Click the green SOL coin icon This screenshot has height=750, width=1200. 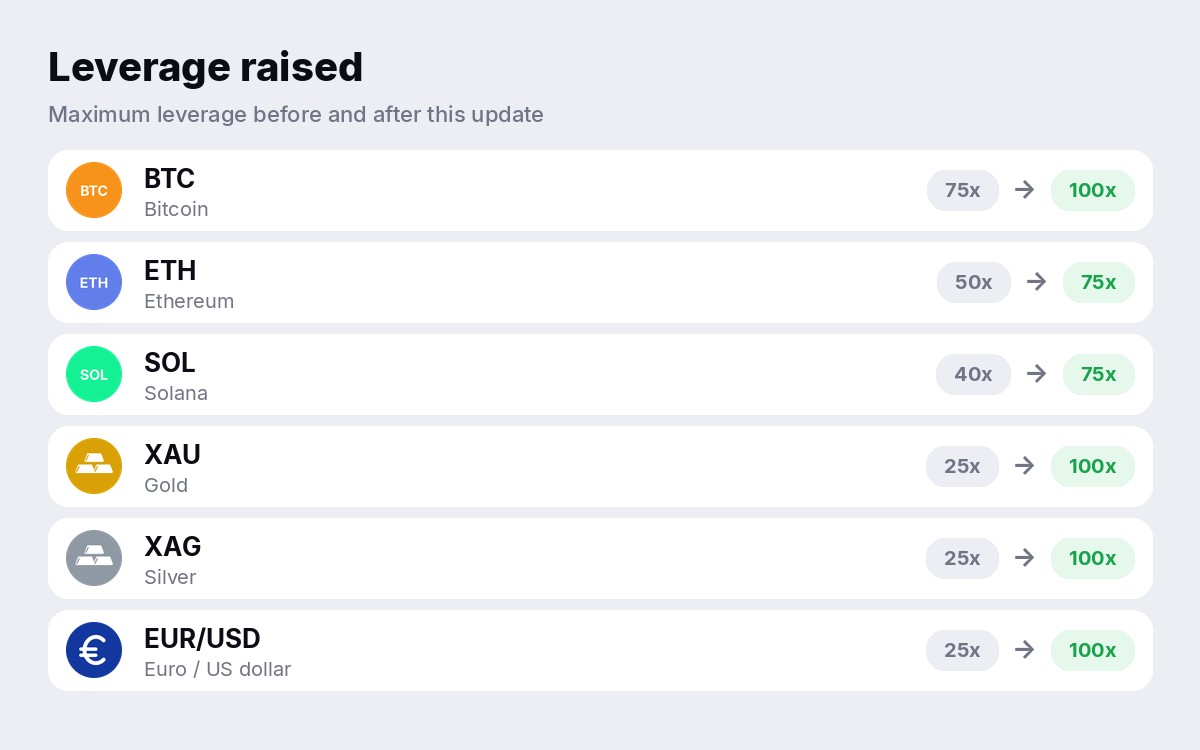click(x=94, y=374)
